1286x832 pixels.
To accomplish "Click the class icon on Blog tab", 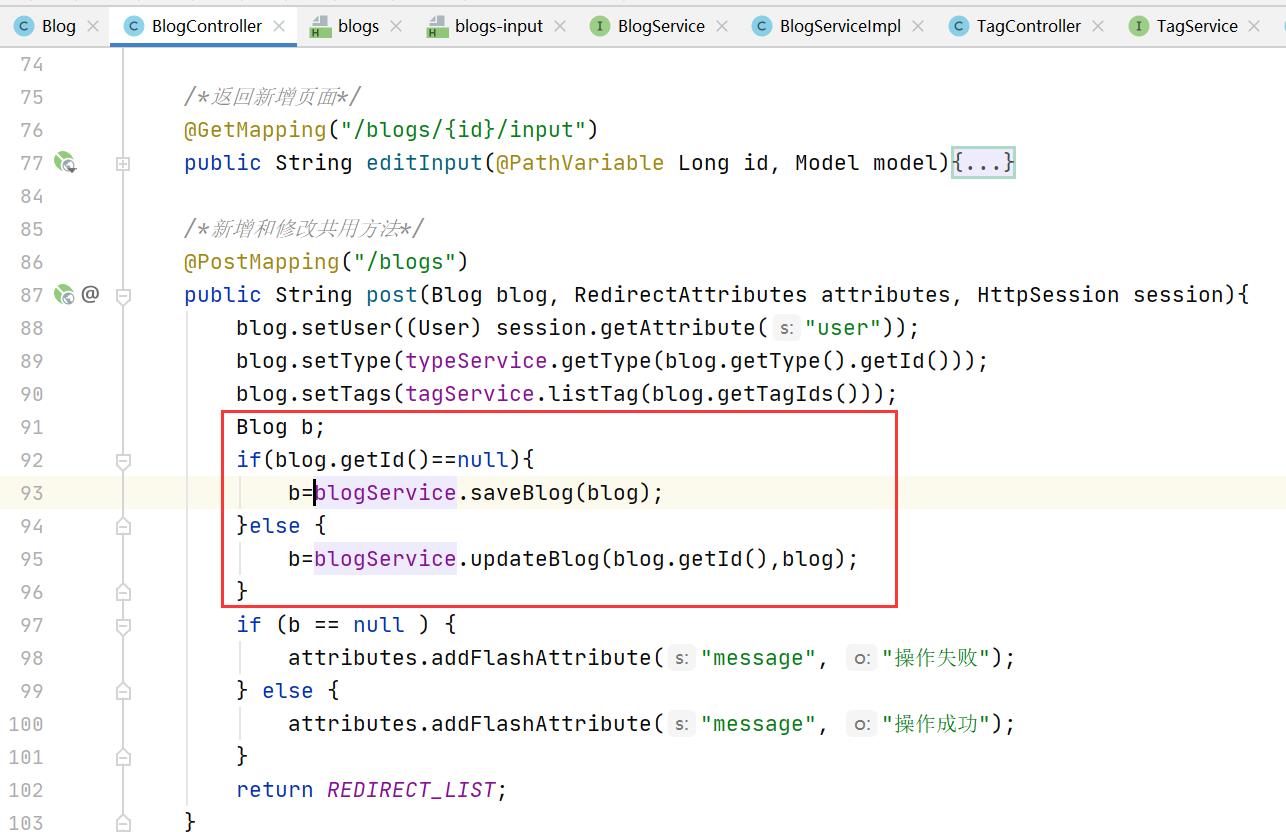I will [24, 27].
